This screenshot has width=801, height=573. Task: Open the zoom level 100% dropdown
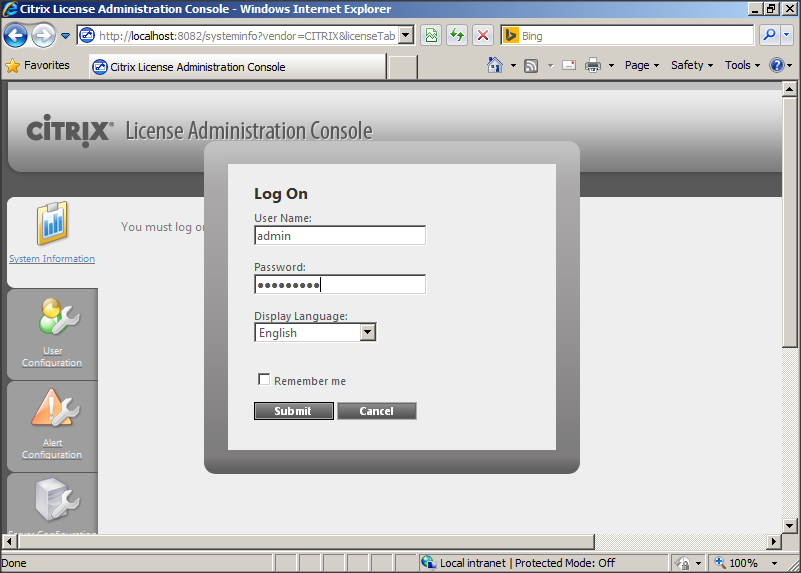744,563
